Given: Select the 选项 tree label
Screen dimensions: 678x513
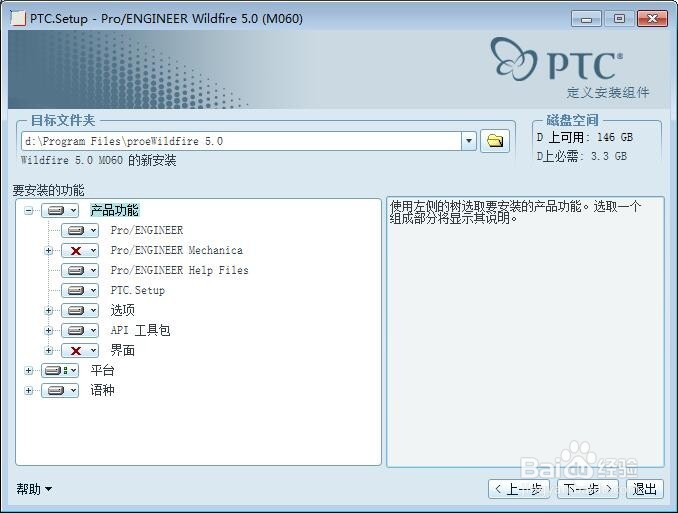Looking at the screenshot, I should pos(122,310).
